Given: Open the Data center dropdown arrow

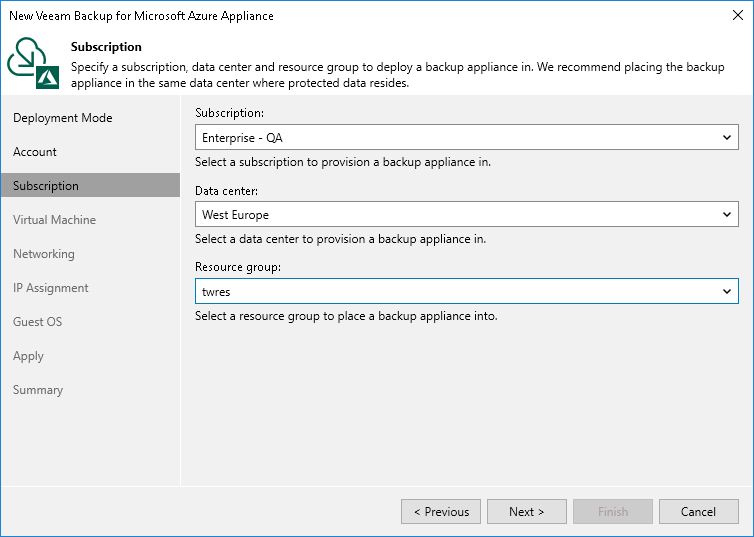Looking at the screenshot, I should click(727, 214).
